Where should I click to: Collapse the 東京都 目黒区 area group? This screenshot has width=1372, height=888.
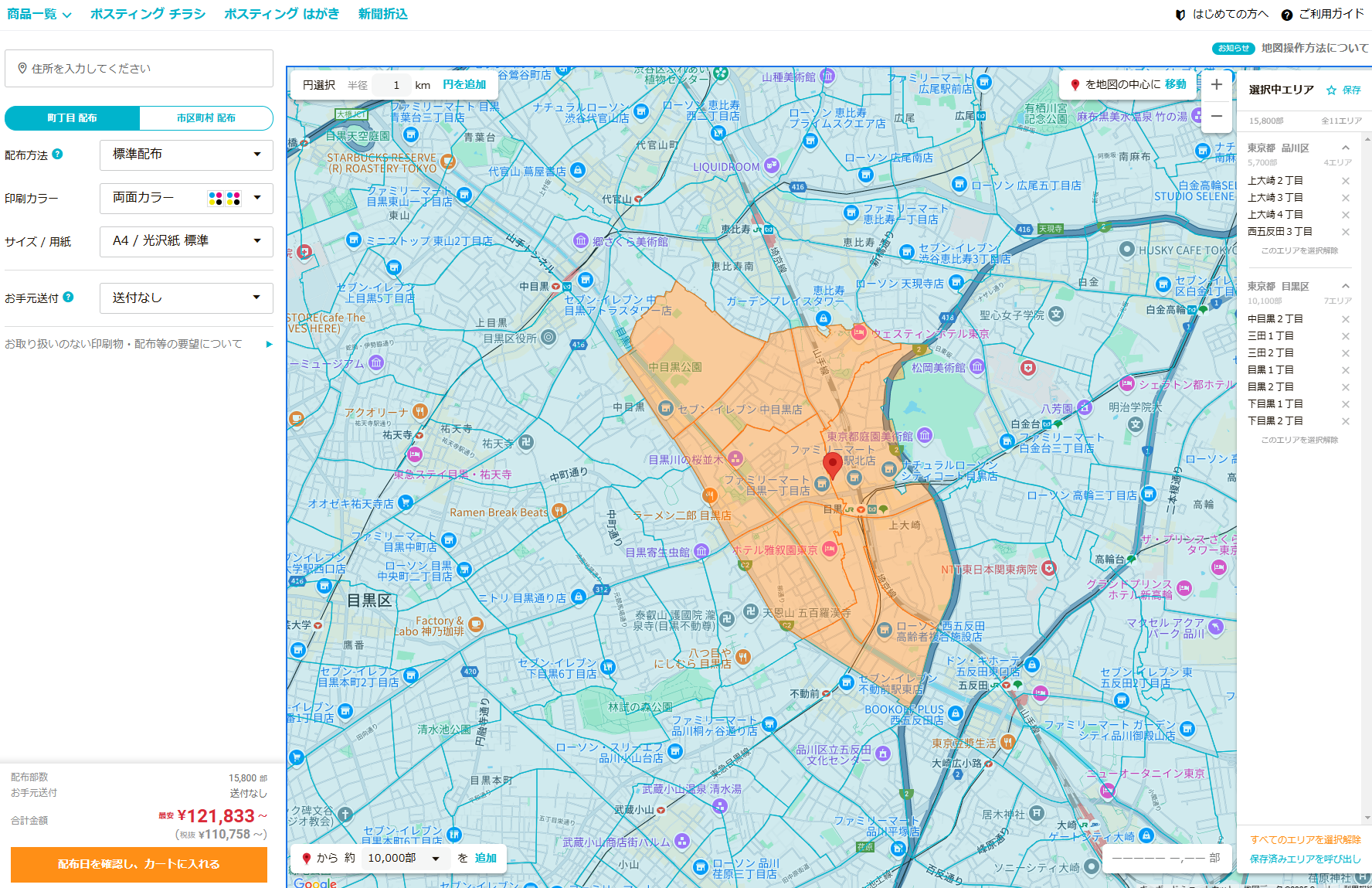coord(1345,286)
